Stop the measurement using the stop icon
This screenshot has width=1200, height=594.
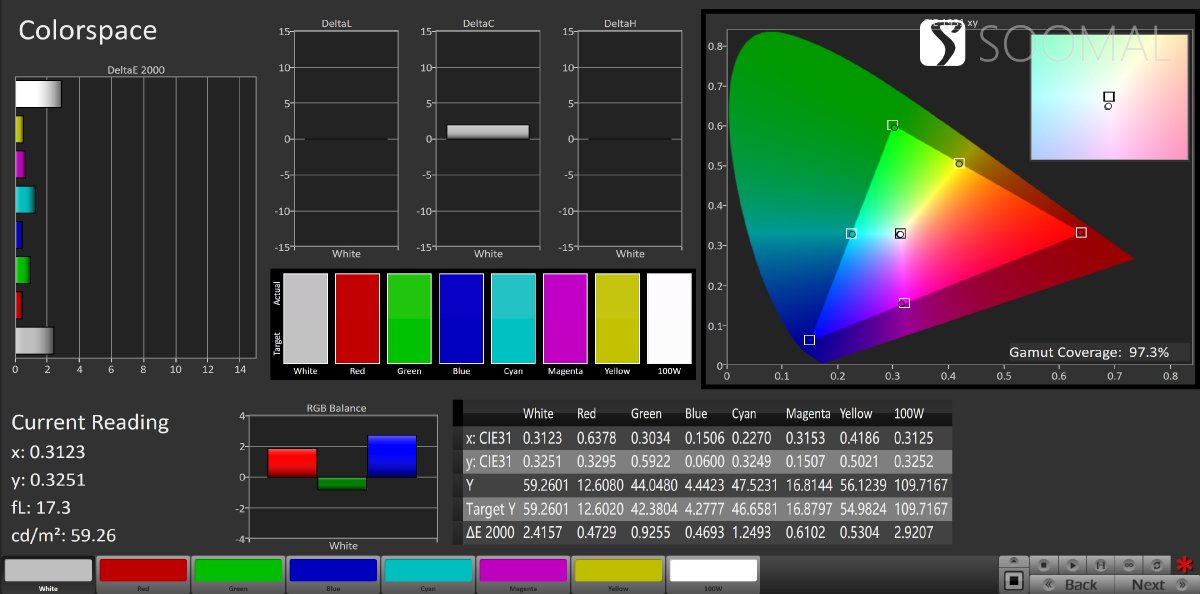tap(1043, 565)
